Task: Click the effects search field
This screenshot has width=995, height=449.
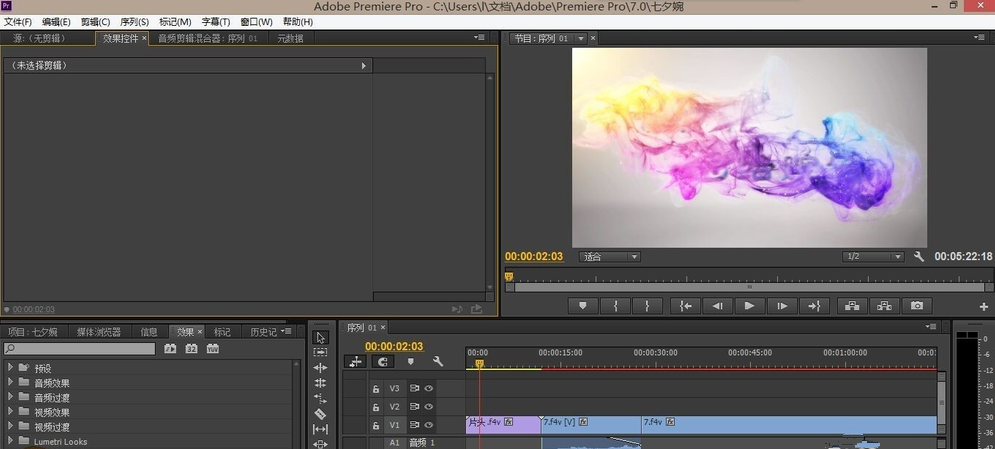Action: 80,349
